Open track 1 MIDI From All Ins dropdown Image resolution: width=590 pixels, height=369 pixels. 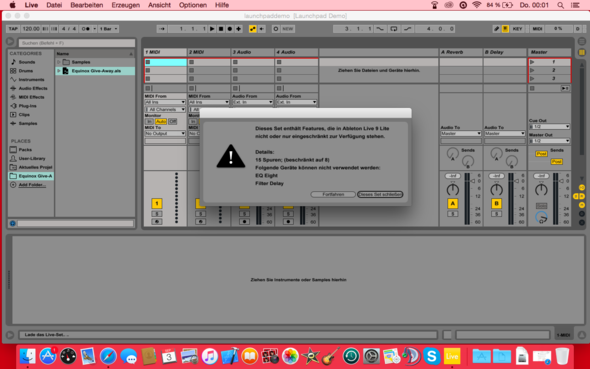pos(165,102)
